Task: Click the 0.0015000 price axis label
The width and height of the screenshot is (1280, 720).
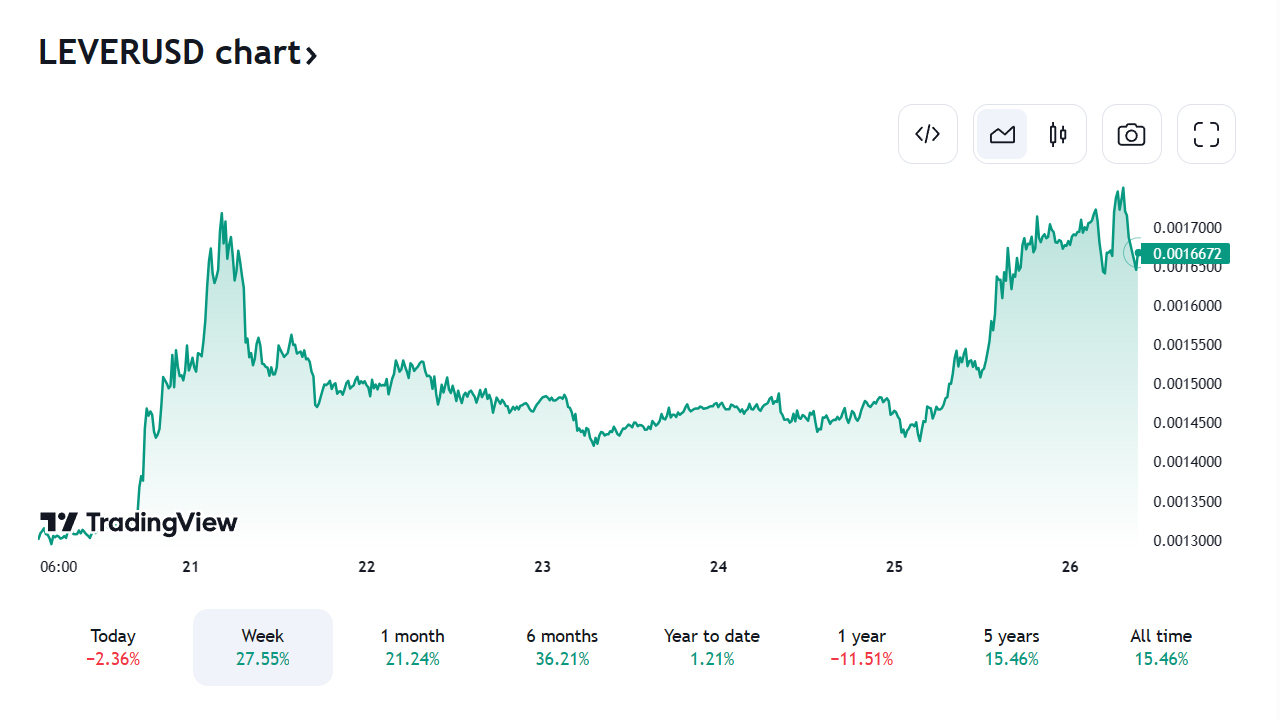Action: pos(1187,384)
